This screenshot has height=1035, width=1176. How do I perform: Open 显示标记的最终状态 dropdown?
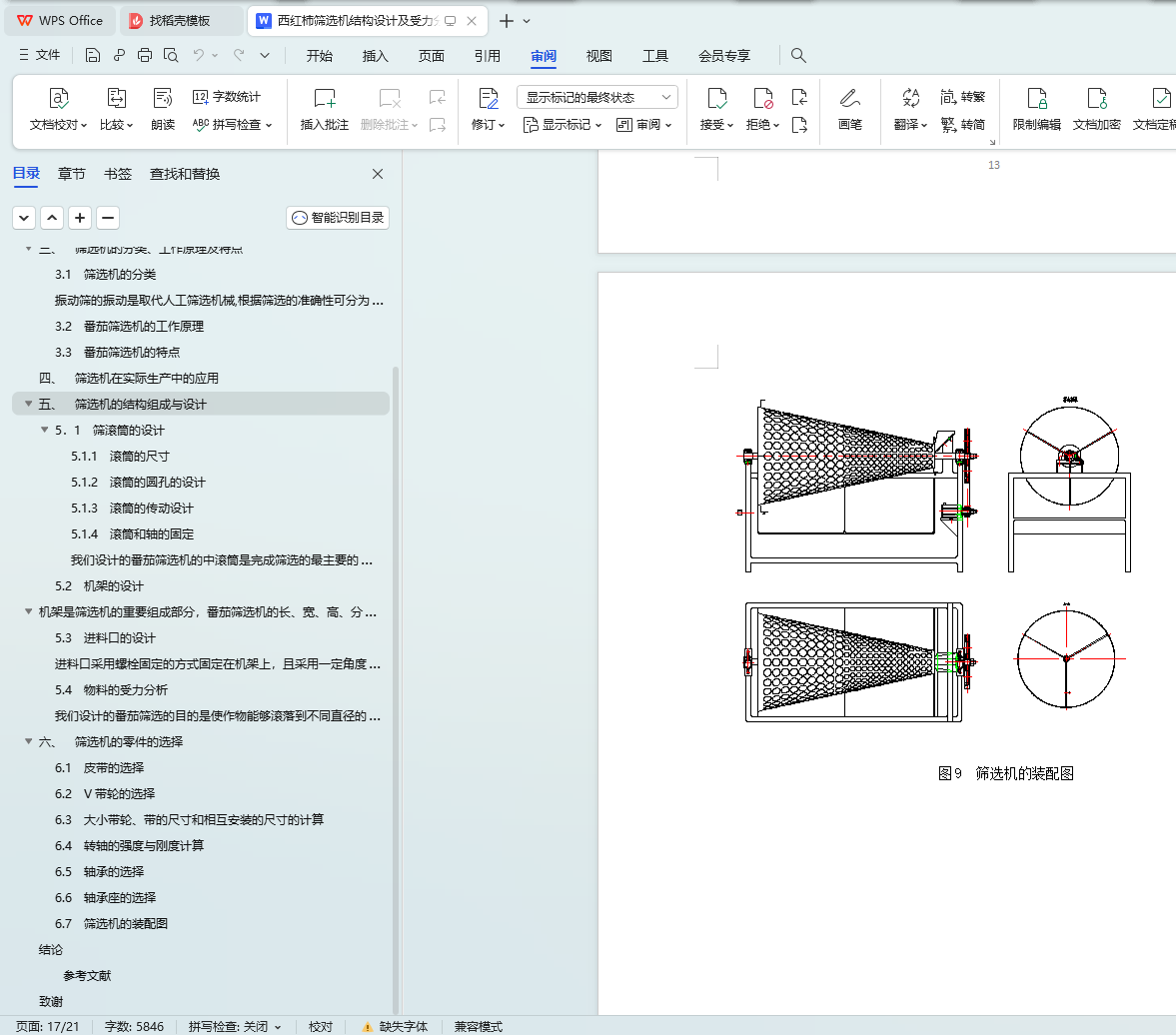597,98
